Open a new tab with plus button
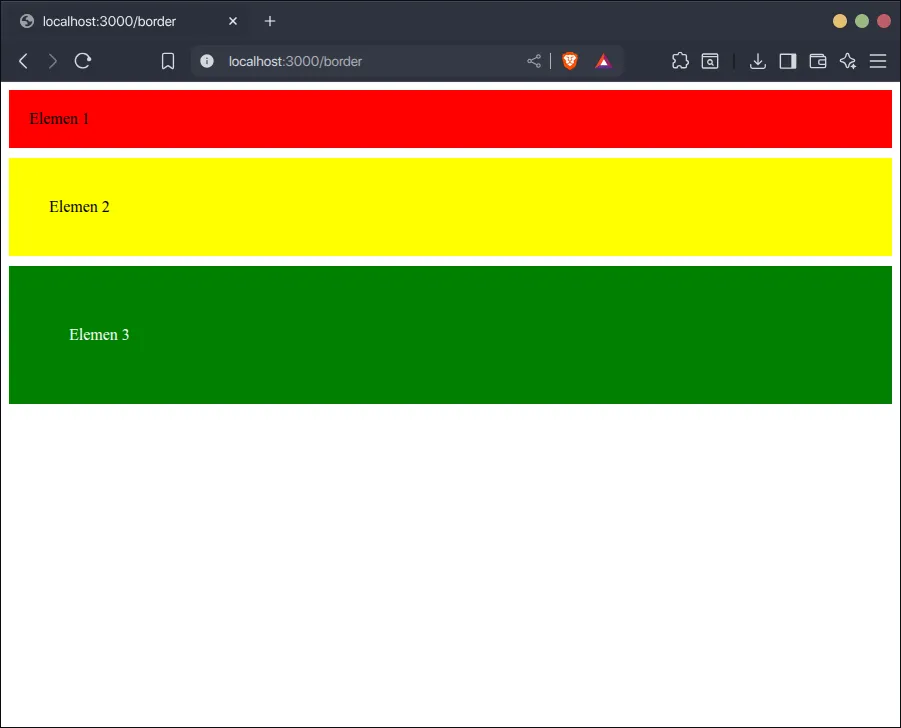 270,21
